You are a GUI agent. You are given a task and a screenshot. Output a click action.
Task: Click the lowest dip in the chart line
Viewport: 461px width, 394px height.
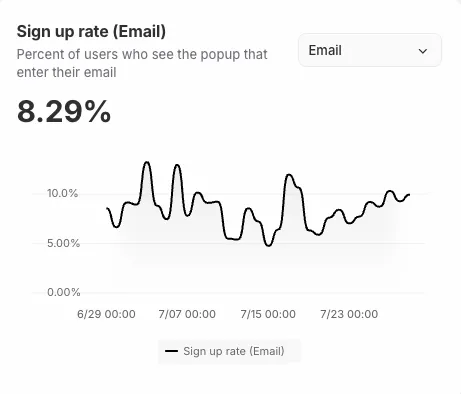(x=269, y=245)
